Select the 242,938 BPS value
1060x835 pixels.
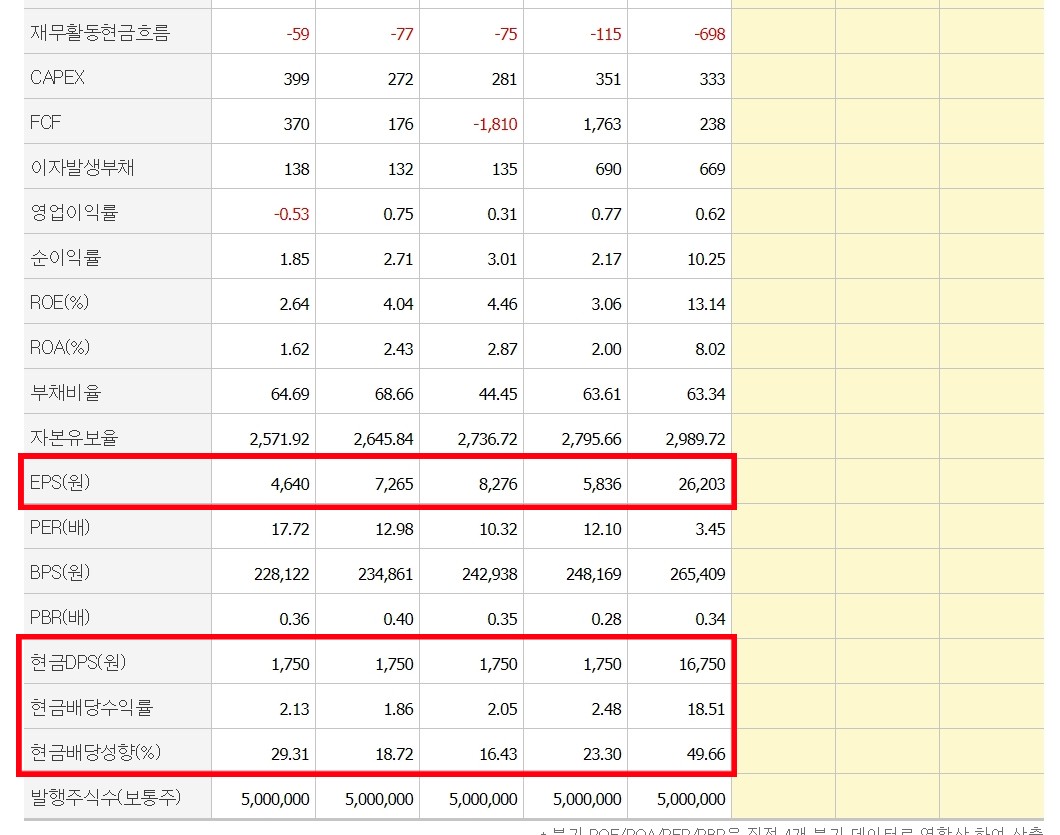click(x=490, y=574)
